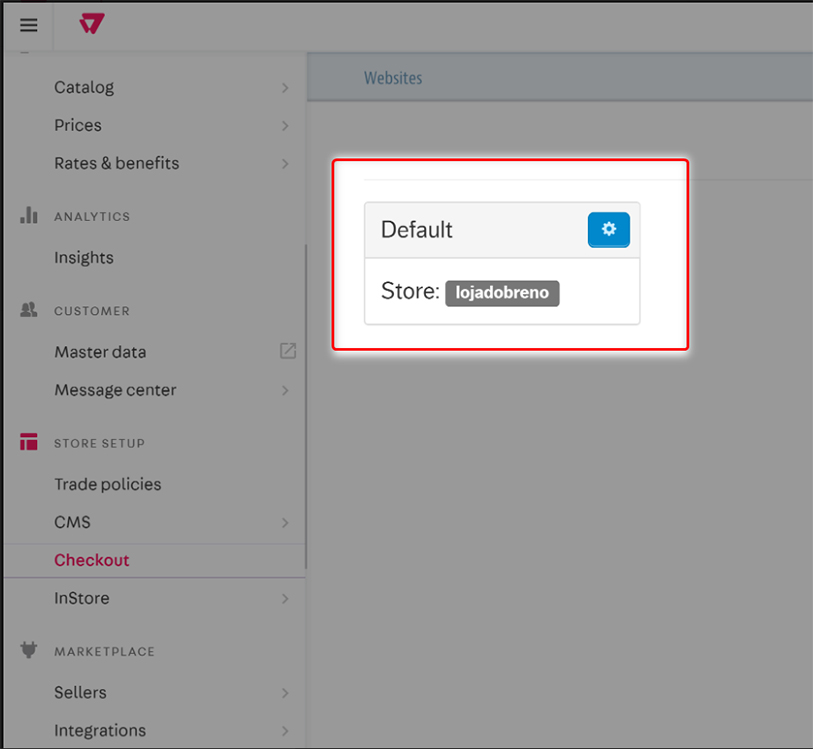
Task: Click the Customer section people icon
Action: point(28,311)
